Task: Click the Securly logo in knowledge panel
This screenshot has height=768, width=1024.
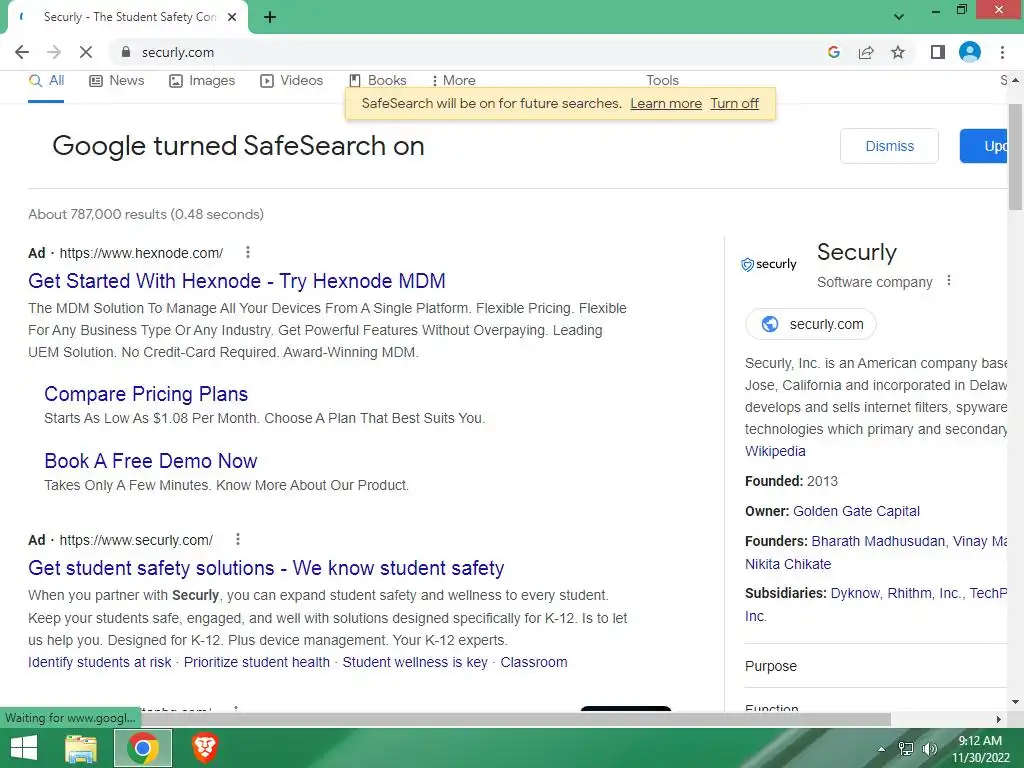Action: click(769, 264)
